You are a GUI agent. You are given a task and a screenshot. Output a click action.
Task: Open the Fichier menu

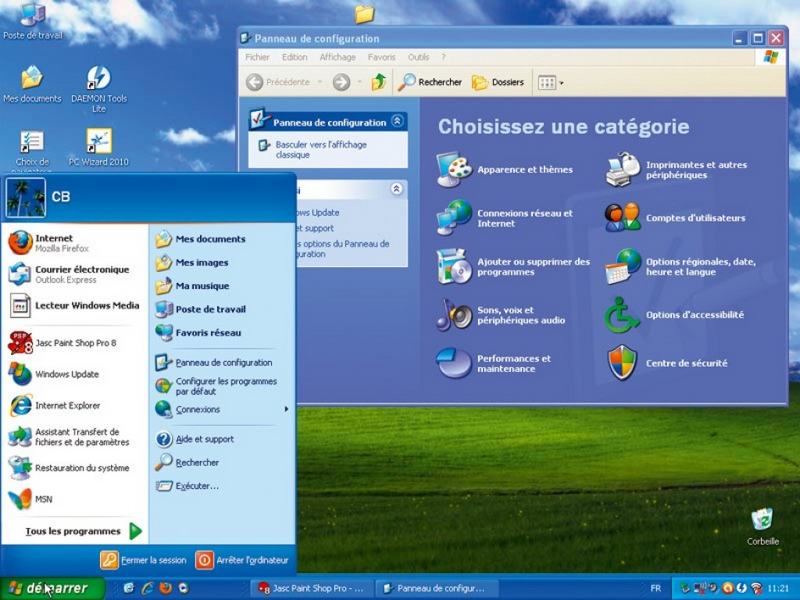[x=257, y=57]
